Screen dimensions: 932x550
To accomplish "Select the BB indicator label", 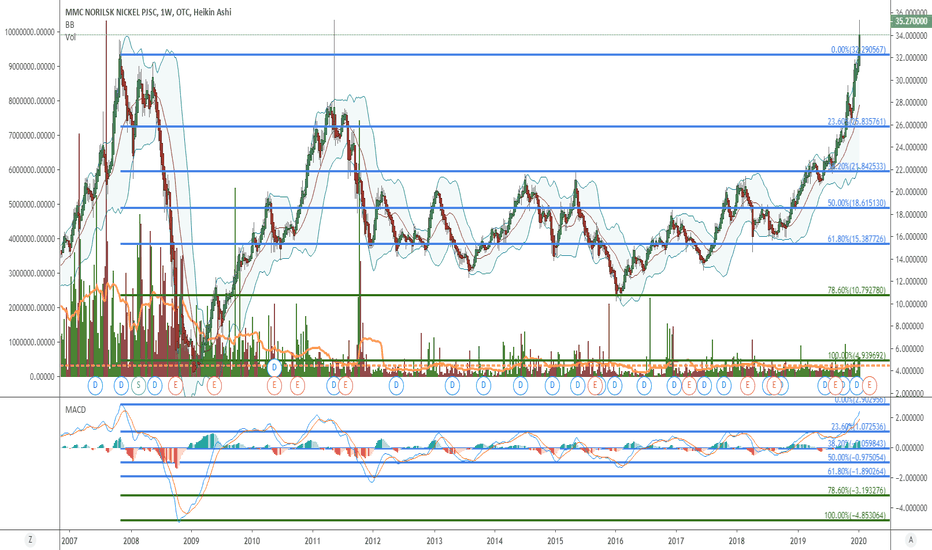I will click(70, 25).
